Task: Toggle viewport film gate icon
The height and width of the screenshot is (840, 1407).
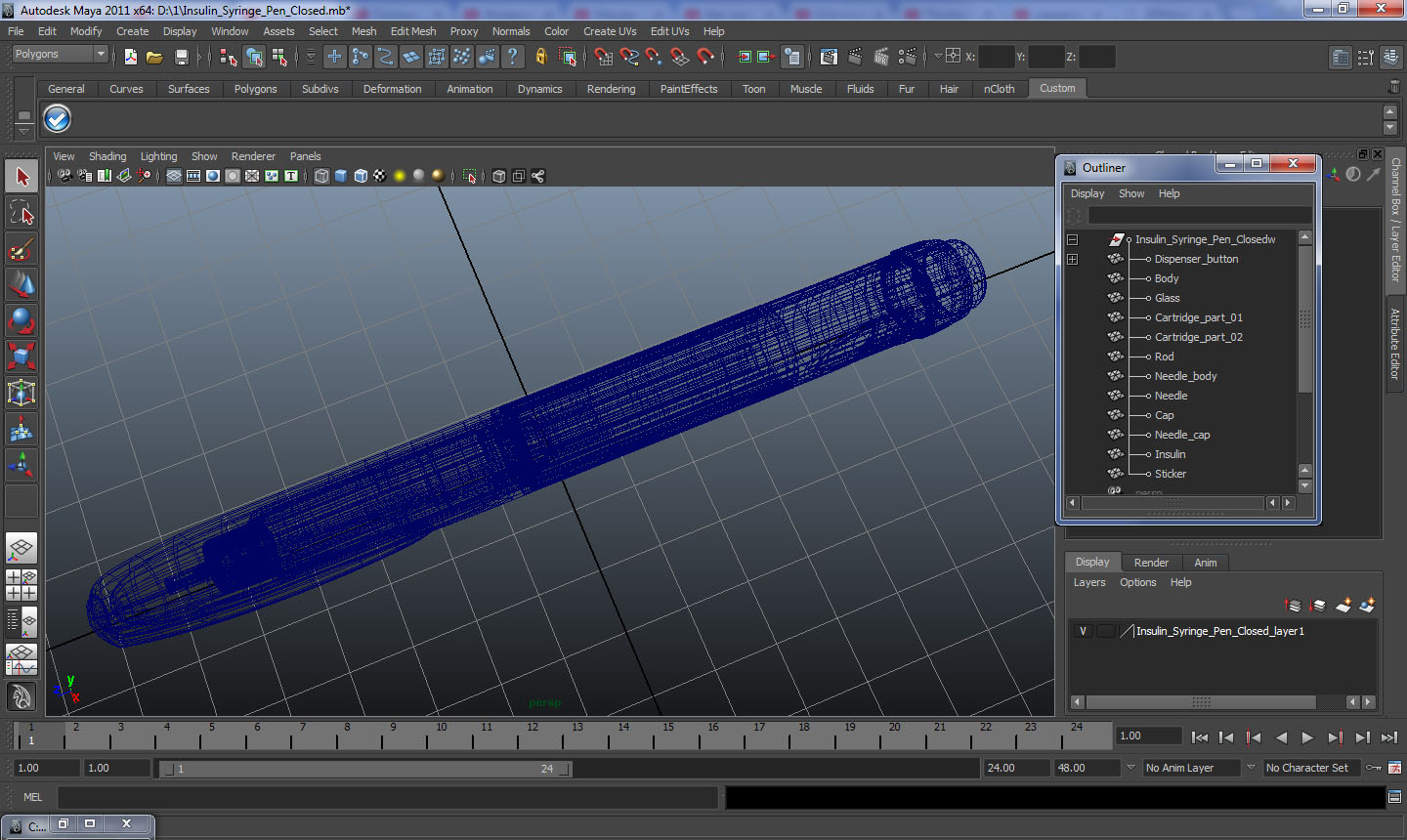Action: tap(193, 176)
